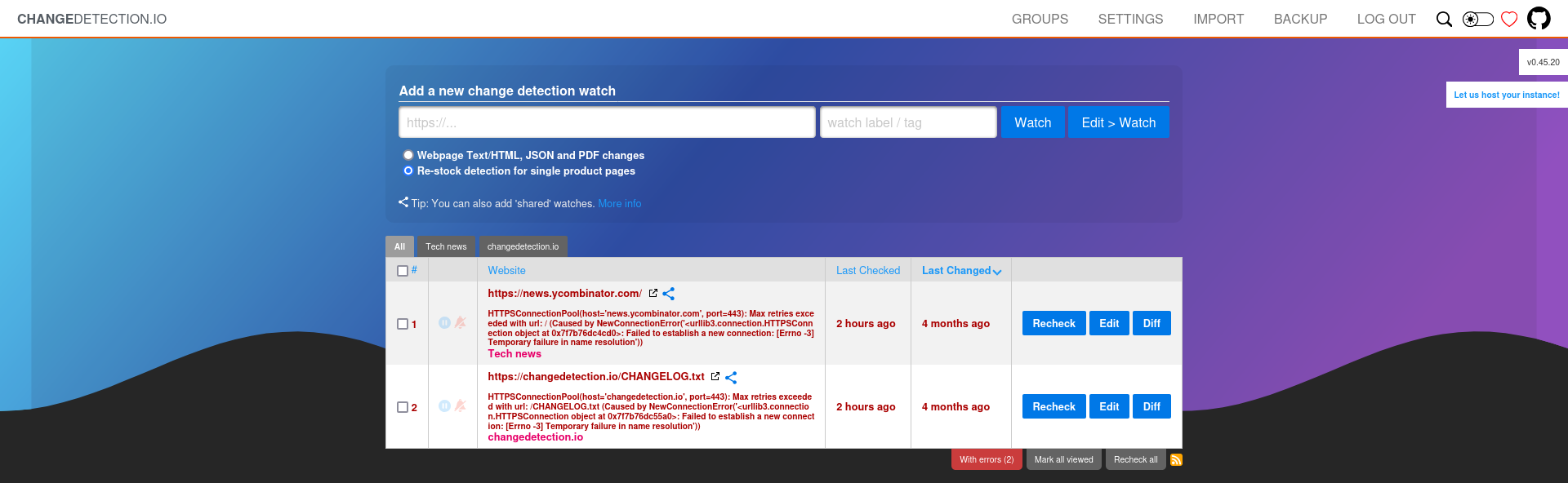Viewport: 1568px width, 483px height.
Task: Click the v0.45.20 version badge
Action: click(1543, 62)
